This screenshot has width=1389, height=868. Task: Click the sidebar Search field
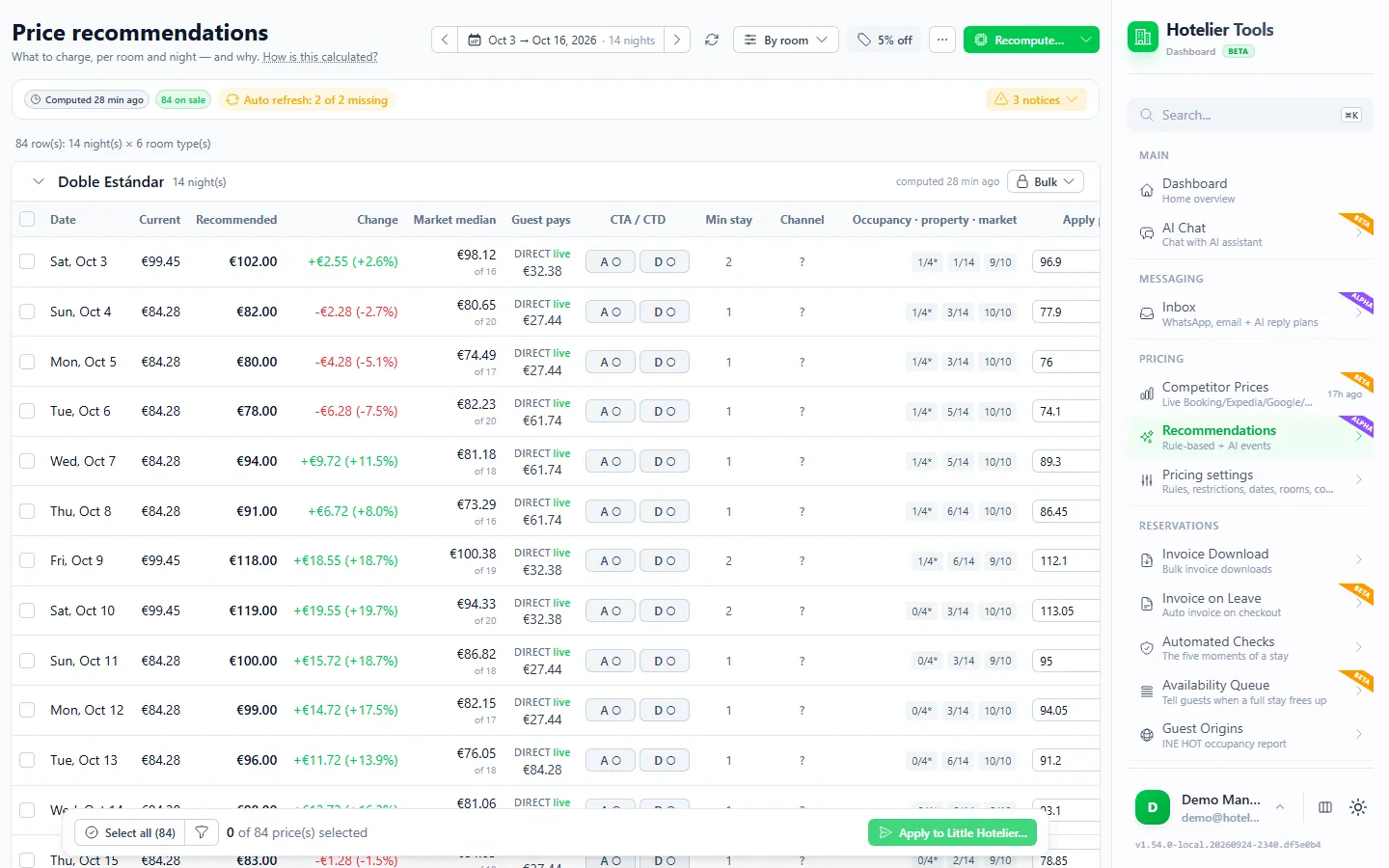pos(1250,115)
